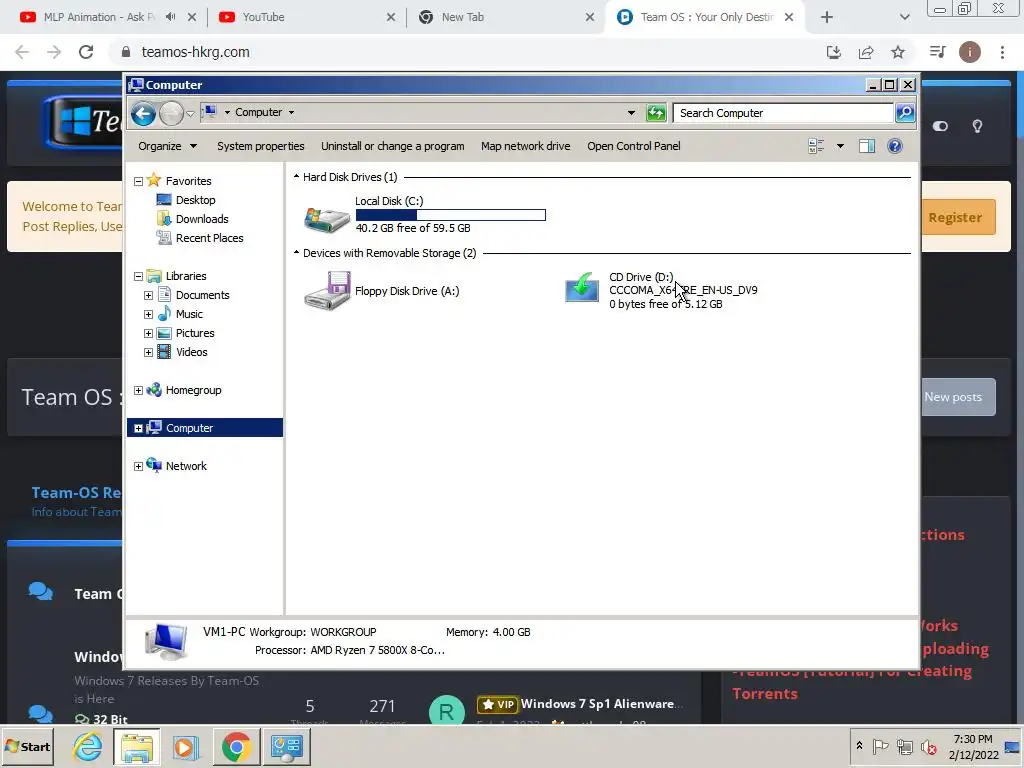Click the muted volume tray icon
This screenshot has width=1024, height=768.
pos(928,746)
